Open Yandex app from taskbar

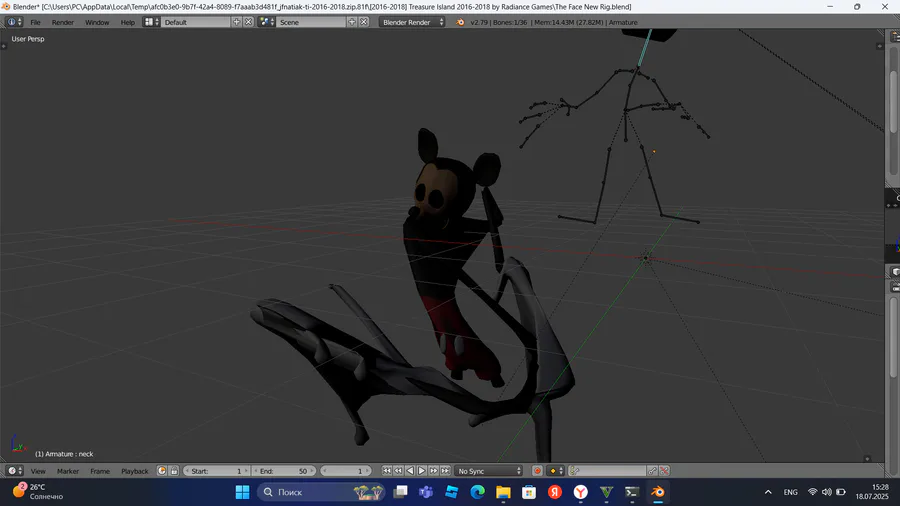554,492
